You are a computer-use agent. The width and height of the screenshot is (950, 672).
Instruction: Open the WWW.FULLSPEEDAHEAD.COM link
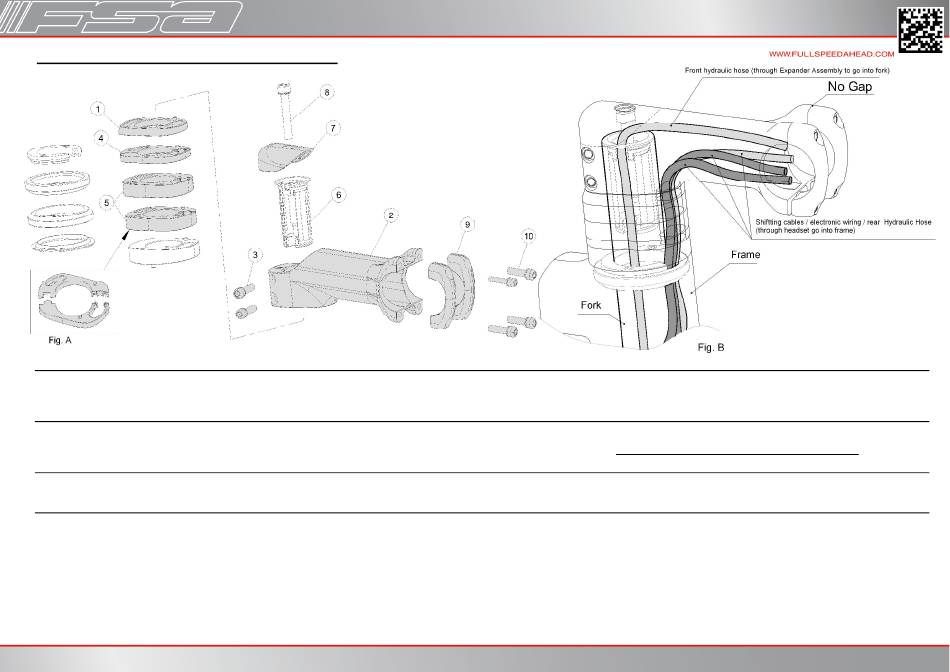click(831, 54)
